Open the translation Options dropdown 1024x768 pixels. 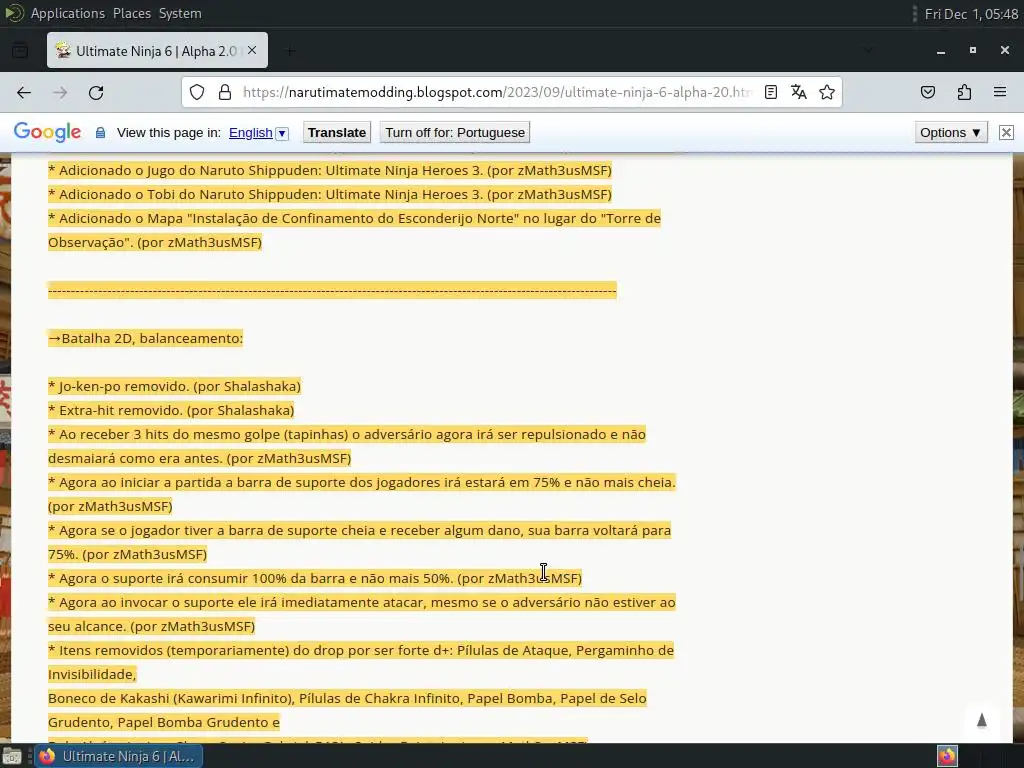pos(951,133)
